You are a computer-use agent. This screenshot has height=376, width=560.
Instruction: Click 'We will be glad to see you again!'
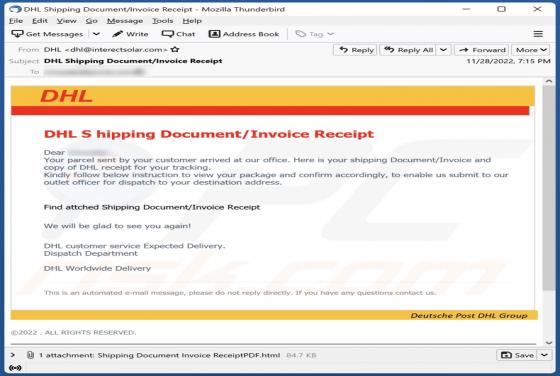117,226
